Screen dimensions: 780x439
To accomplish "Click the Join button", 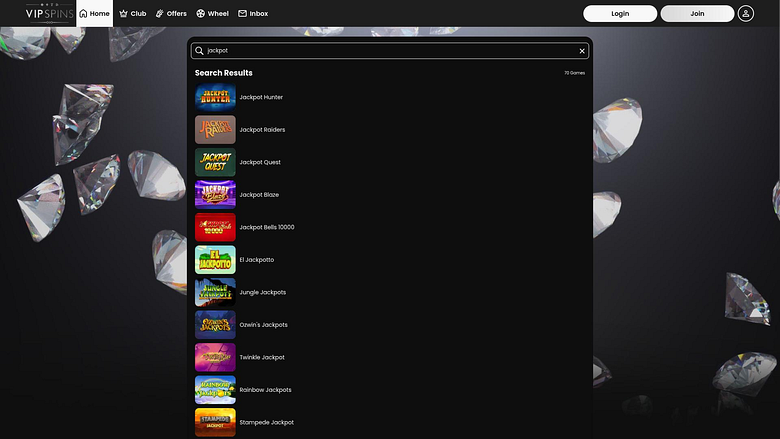I will [x=697, y=13].
